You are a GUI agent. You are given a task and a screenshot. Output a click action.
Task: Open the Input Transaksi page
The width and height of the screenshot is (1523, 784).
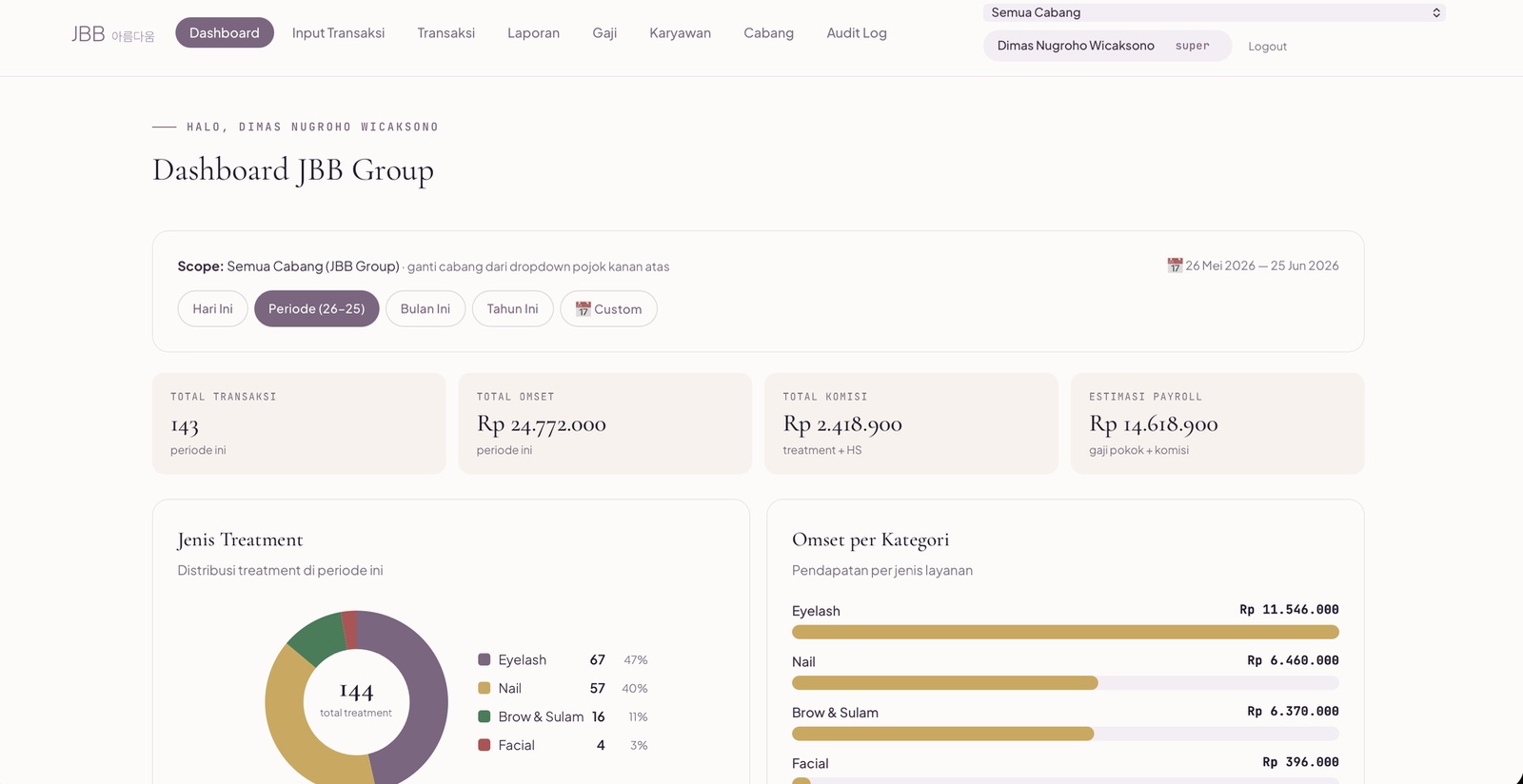339,33
